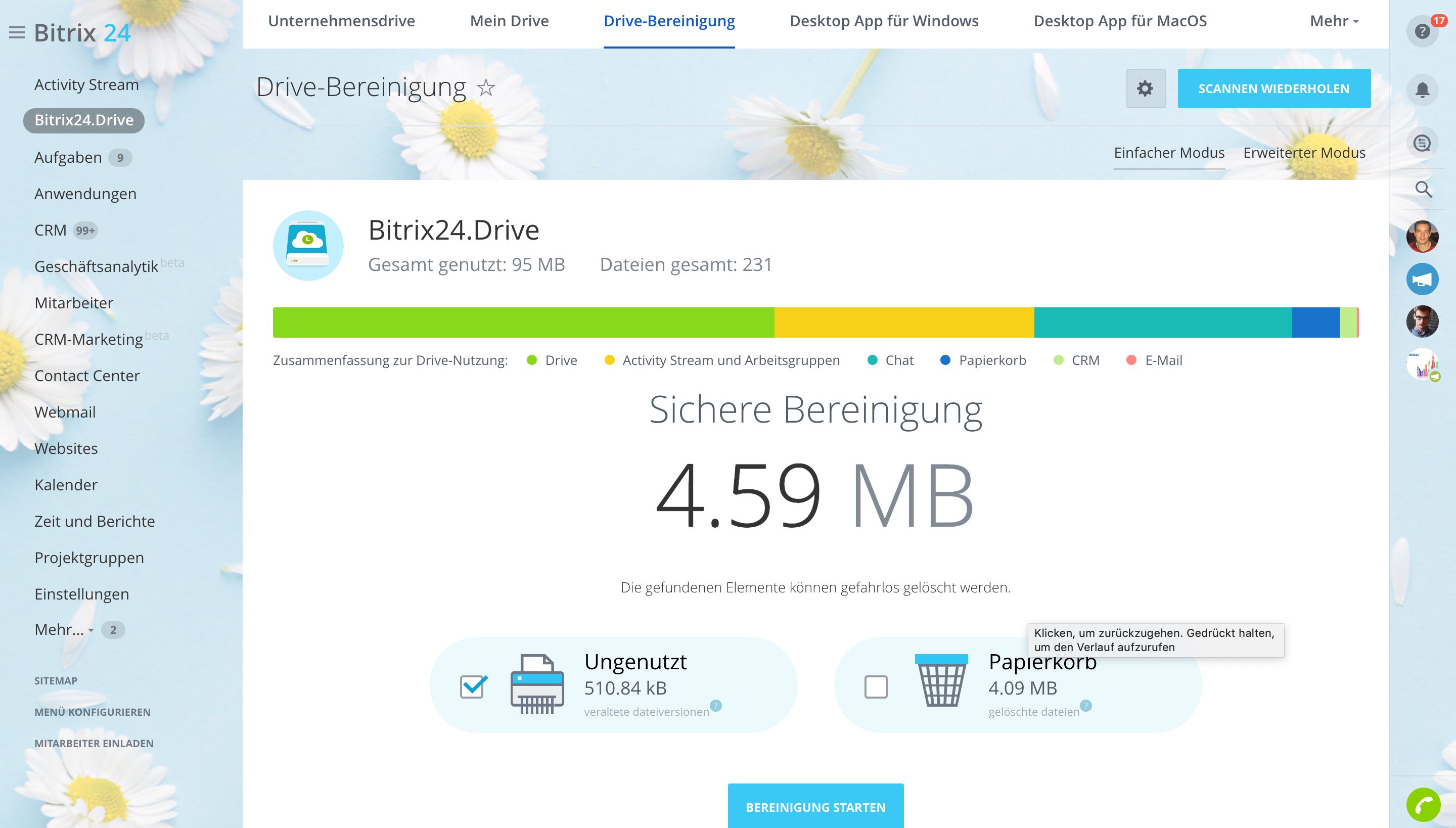Screen dimensions: 1456x828
Task: Open Einstellungen in sidebar
Action: pos(82,594)
